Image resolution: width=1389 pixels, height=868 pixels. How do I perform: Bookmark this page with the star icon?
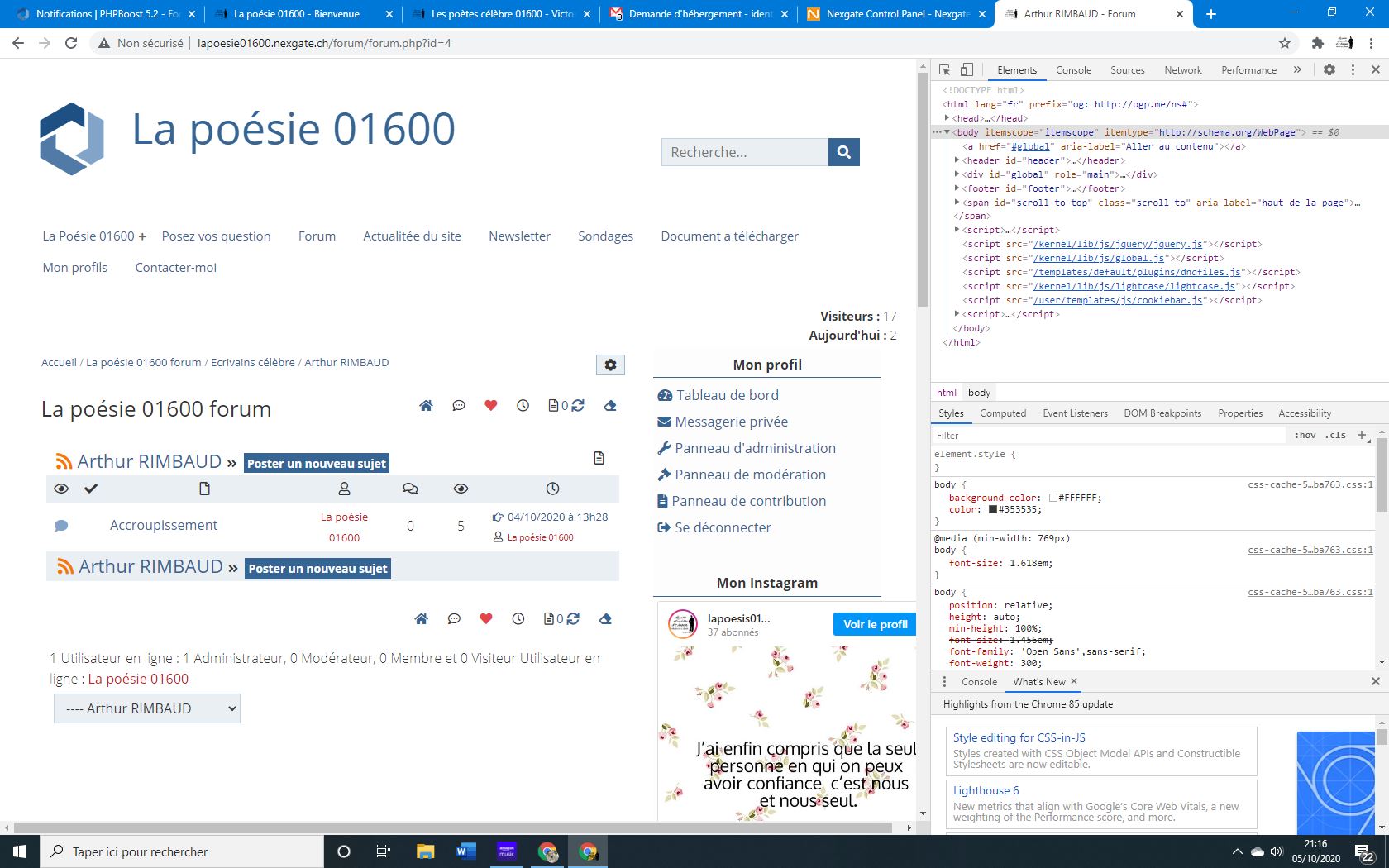(1285, 43)
